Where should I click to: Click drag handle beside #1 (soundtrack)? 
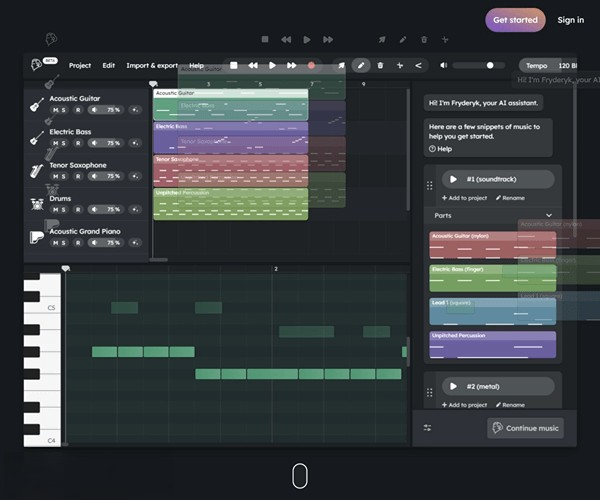click(x=430, y=186)
